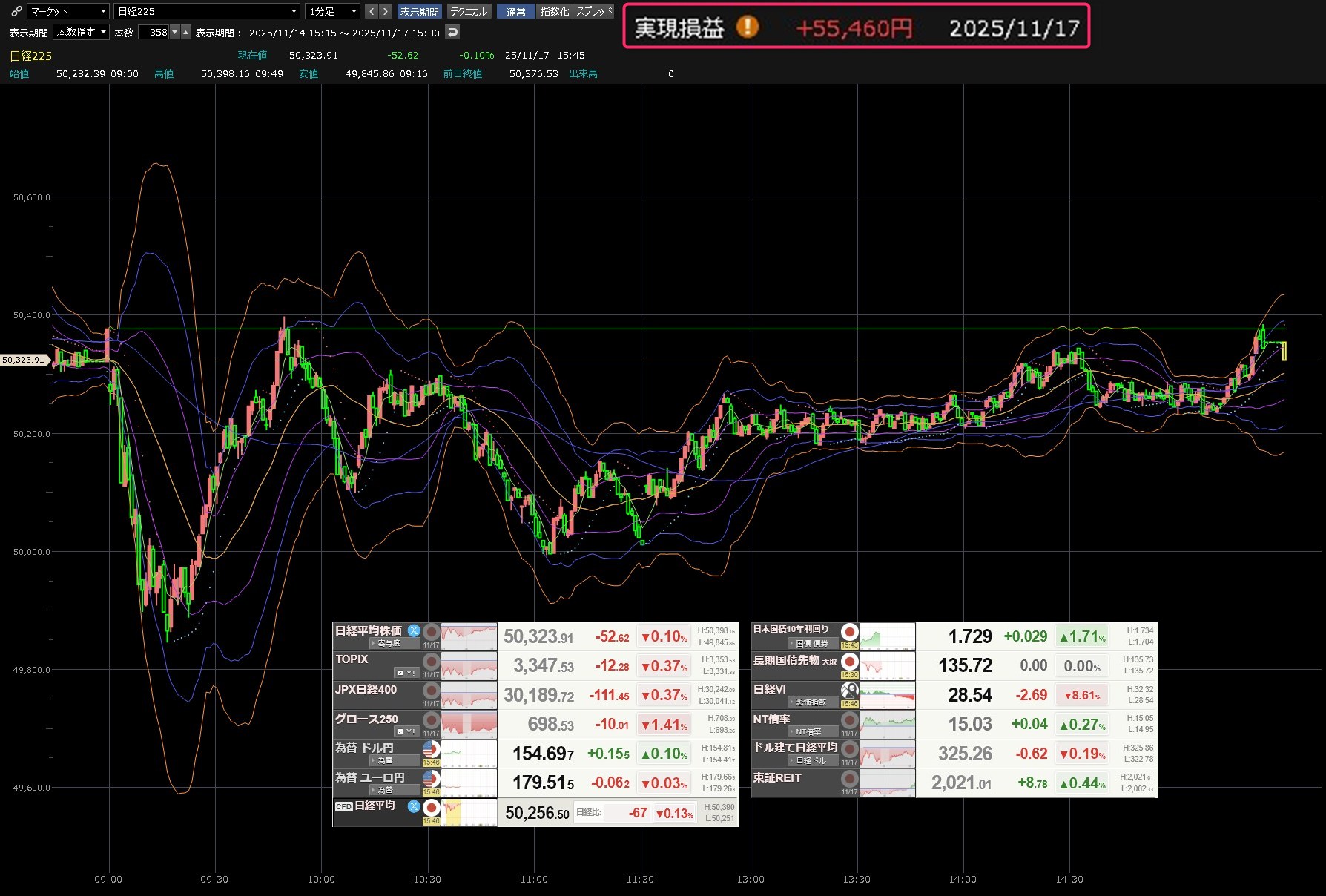Click the X icon next to CFD日経平均

(x=414, y=806)
